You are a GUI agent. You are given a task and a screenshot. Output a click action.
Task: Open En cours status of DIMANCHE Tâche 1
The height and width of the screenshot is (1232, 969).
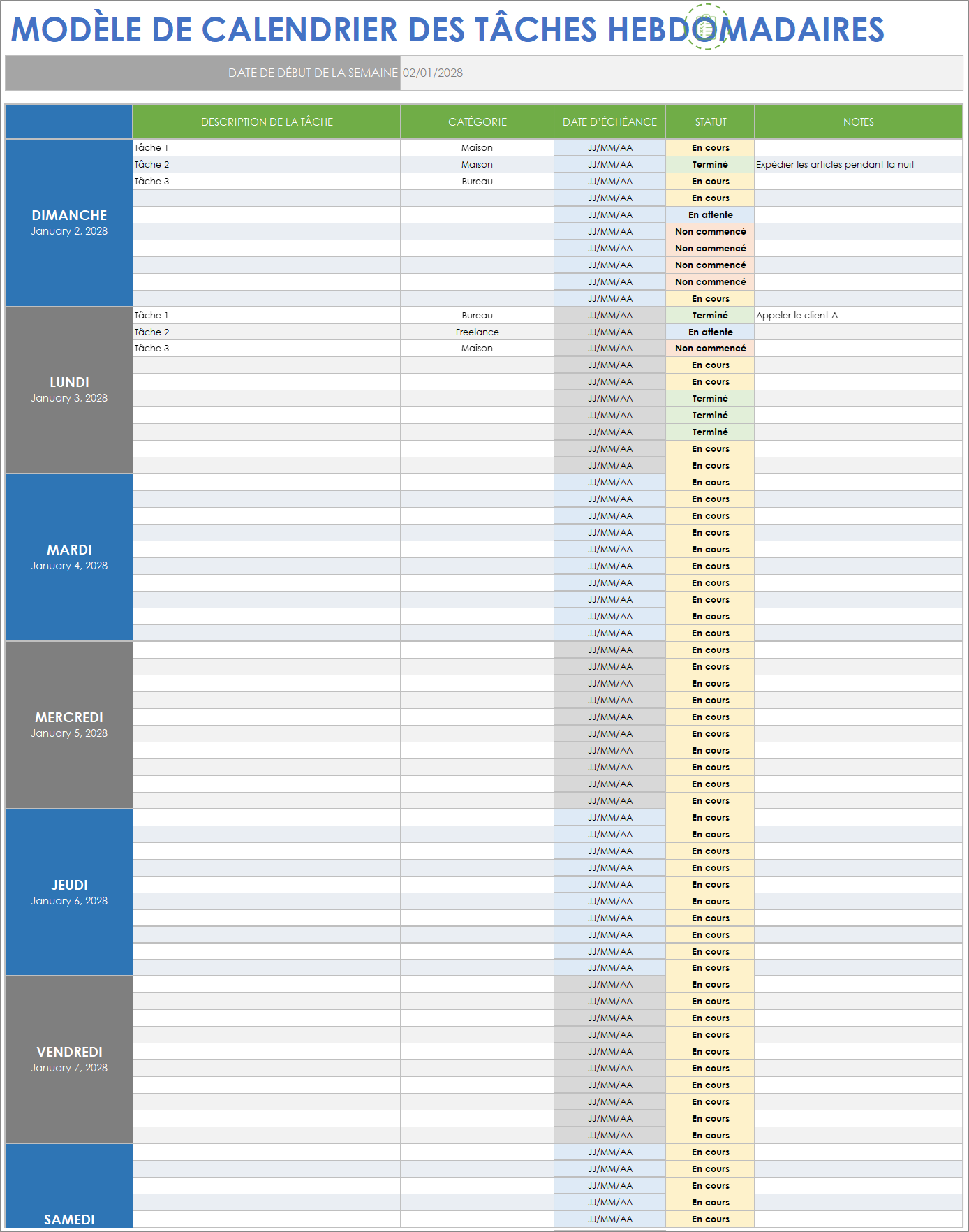pos(711,147)
